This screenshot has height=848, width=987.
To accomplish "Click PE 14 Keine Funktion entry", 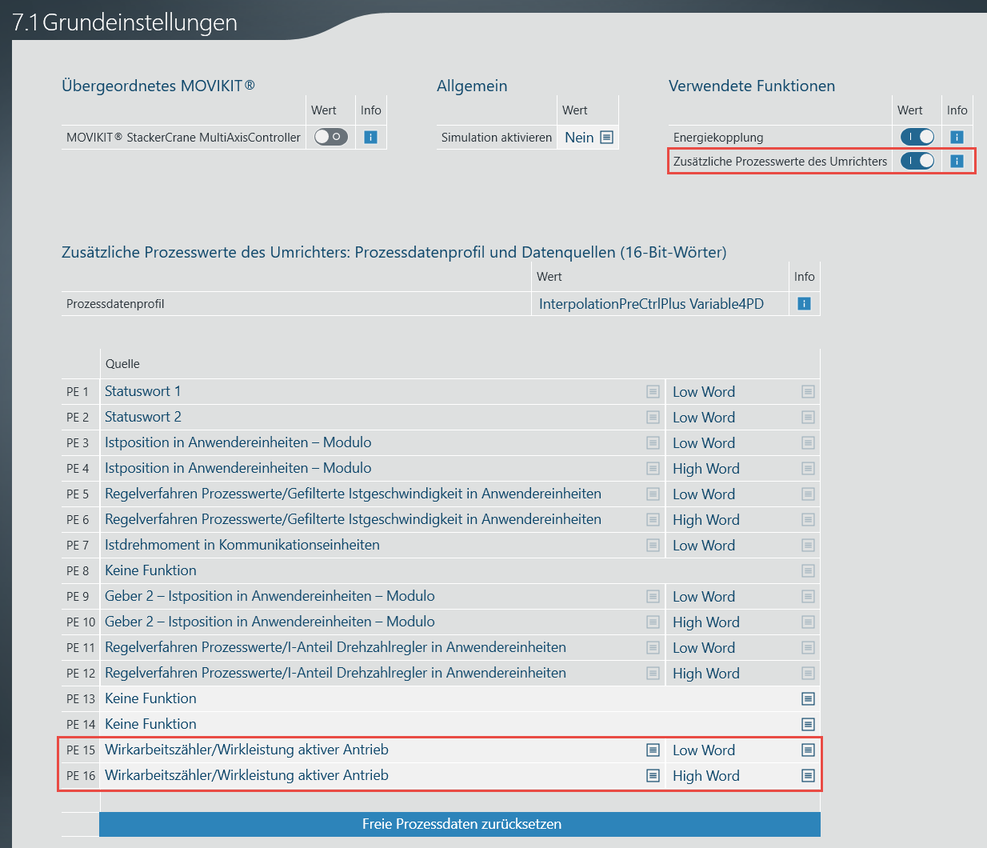I will click(x=150, y=724).
